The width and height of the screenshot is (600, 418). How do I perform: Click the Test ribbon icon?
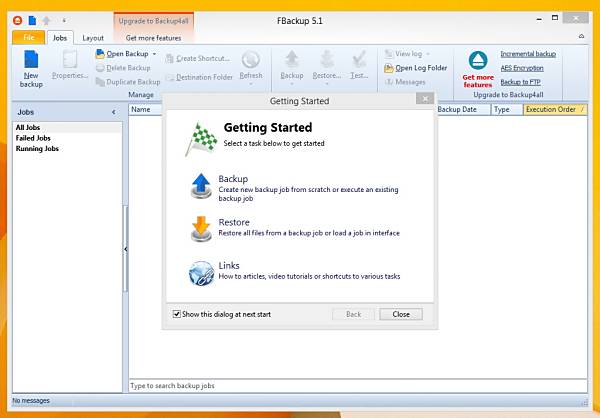(359, 60)
